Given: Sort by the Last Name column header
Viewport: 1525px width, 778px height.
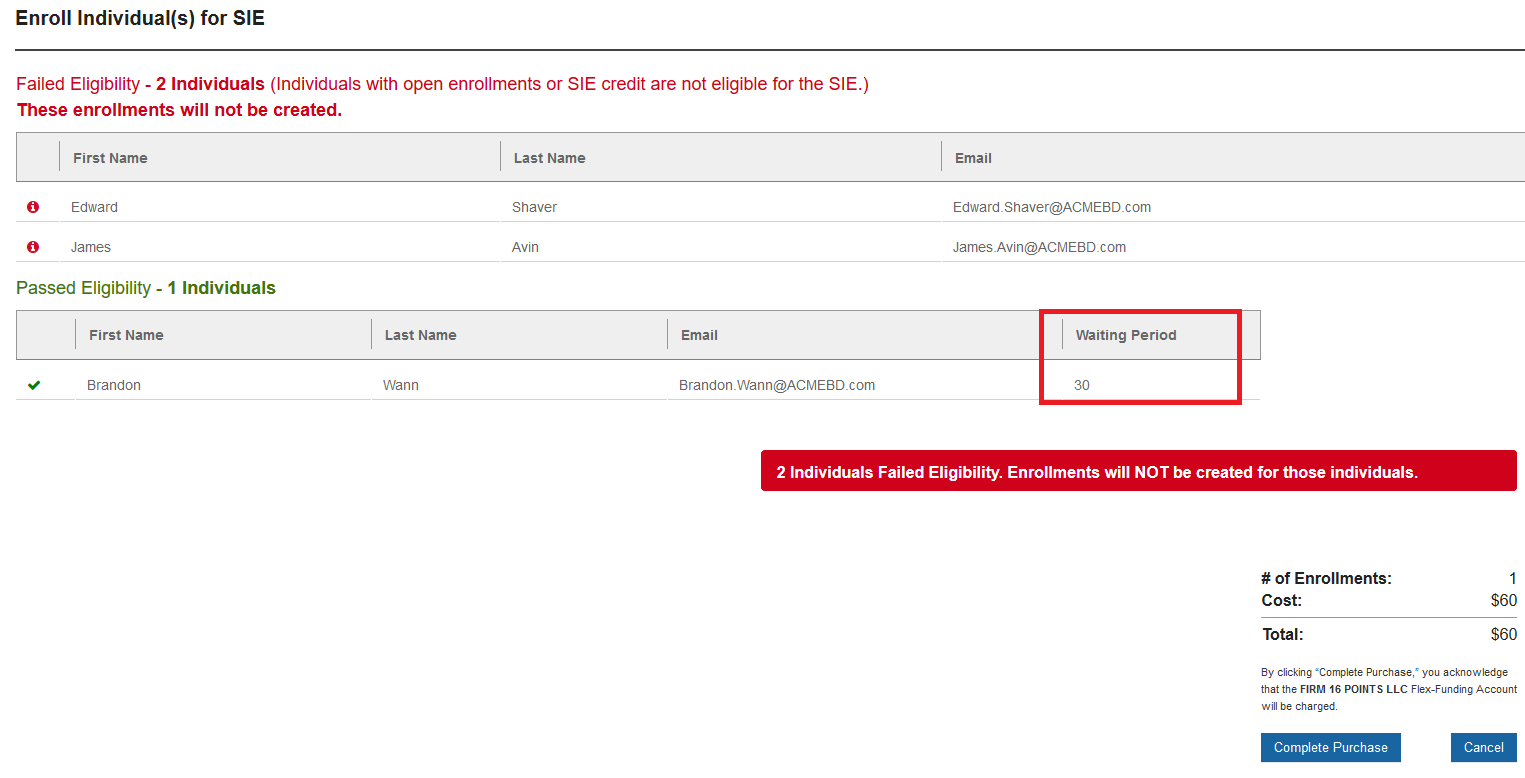Looking at the screenshot, I should pos(549,157).
